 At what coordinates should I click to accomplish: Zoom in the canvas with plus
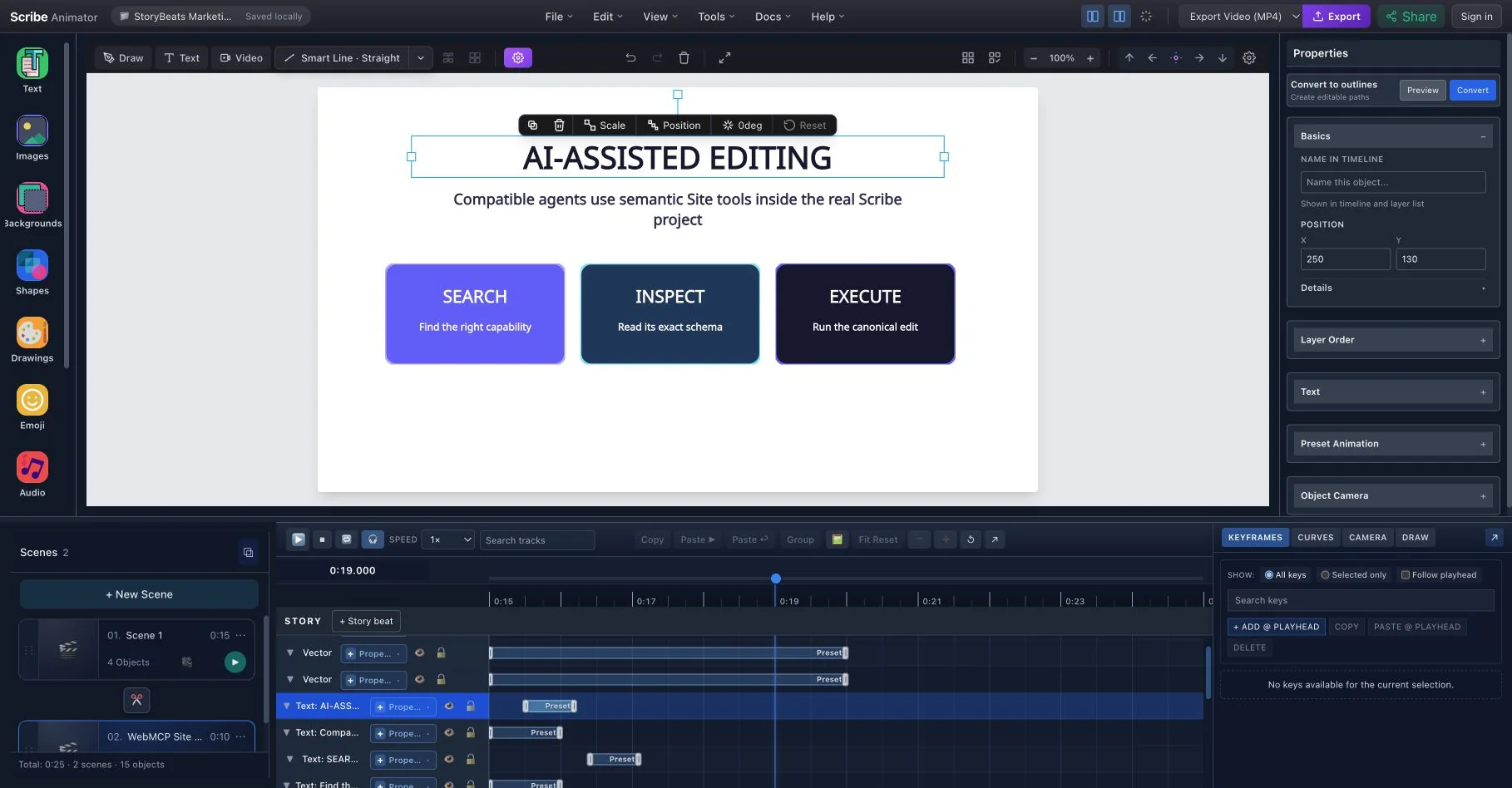tap(1090, 57)
